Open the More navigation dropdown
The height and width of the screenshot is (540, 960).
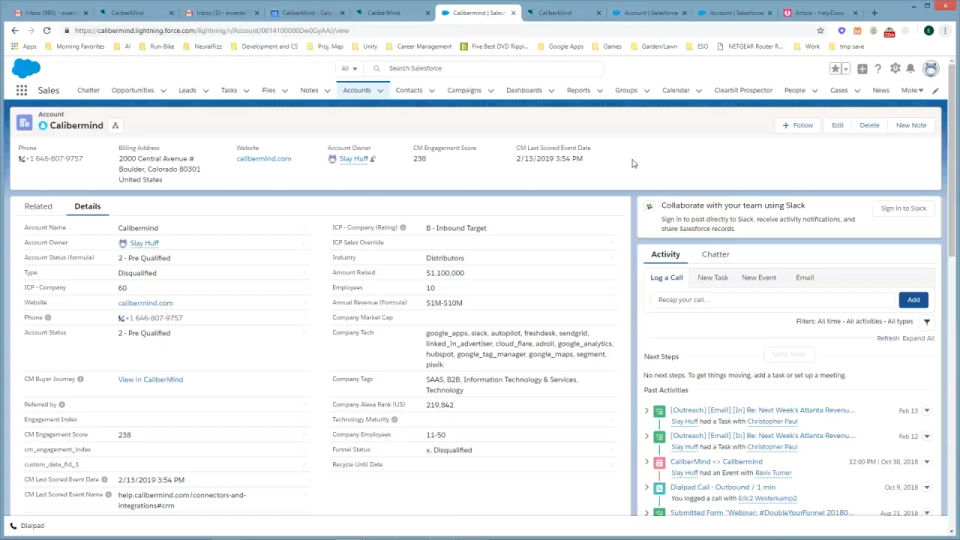(x=911, y=90)
